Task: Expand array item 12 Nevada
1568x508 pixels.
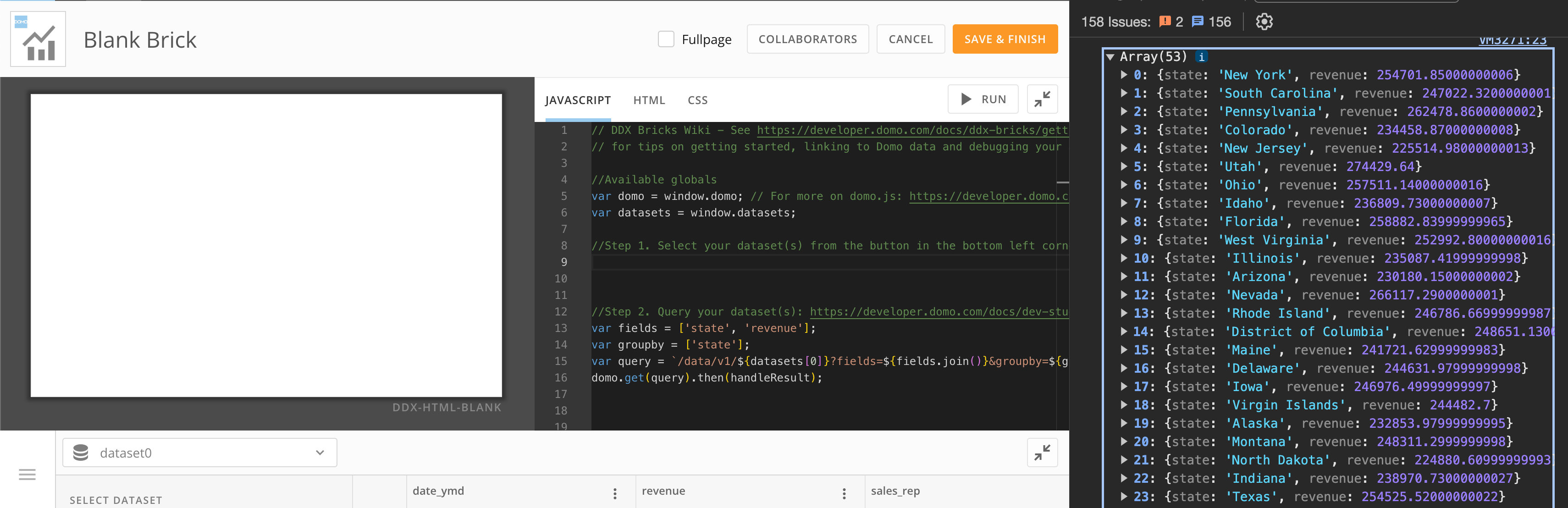Action: 1124,295
